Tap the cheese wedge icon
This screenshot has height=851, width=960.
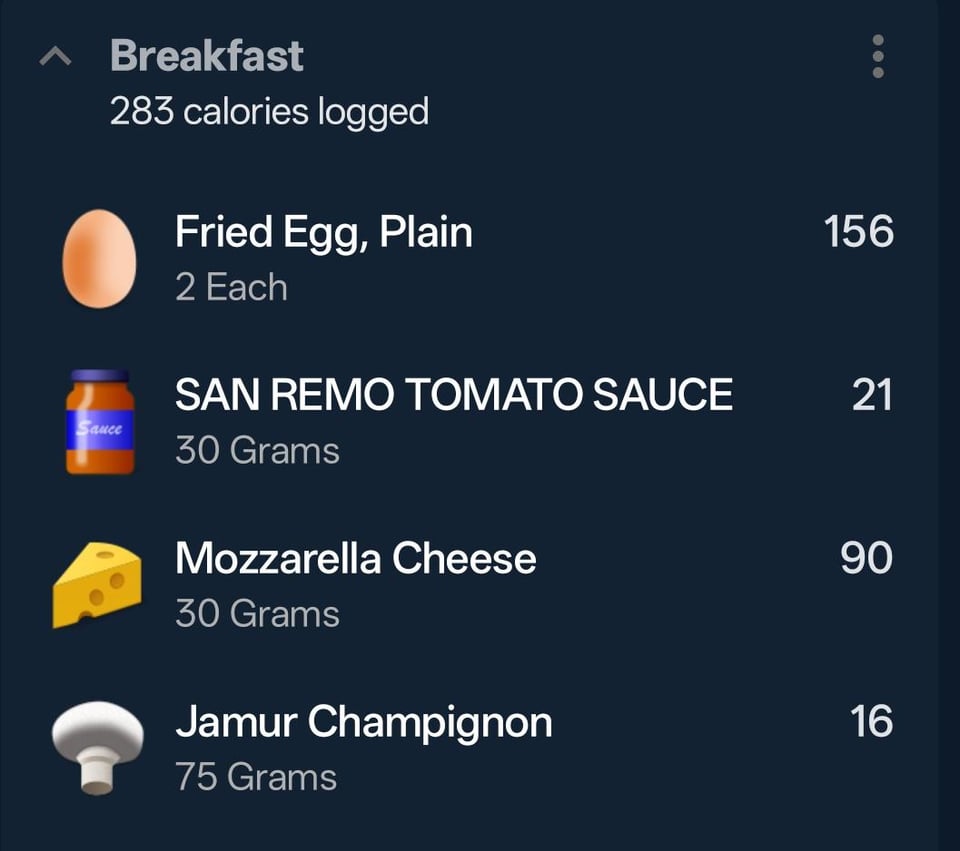[97, 584]
